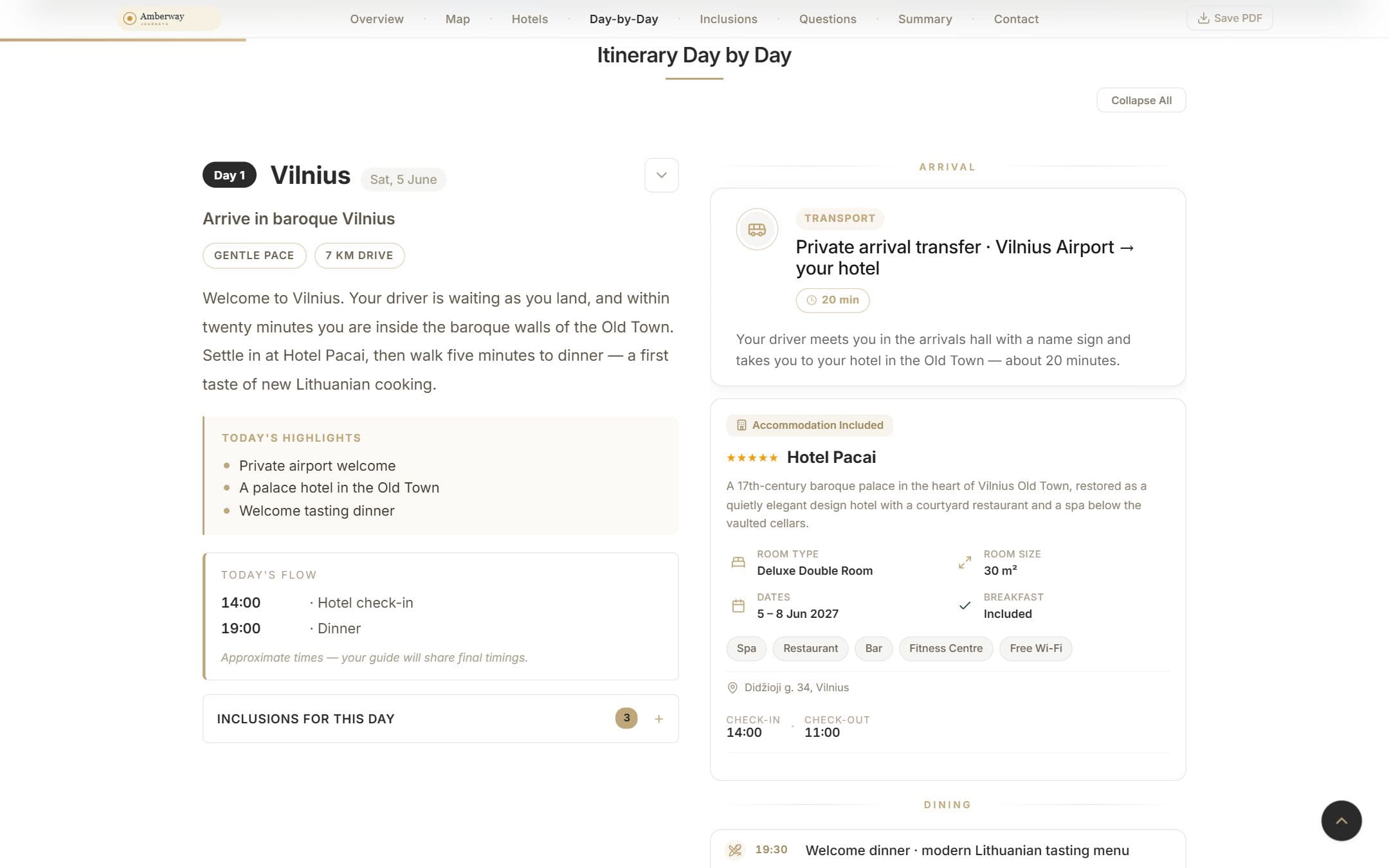Viewport: 1389px width, 868px height.
Task: Click the scroll-to-top arrow button
Action: point(1341,820)
